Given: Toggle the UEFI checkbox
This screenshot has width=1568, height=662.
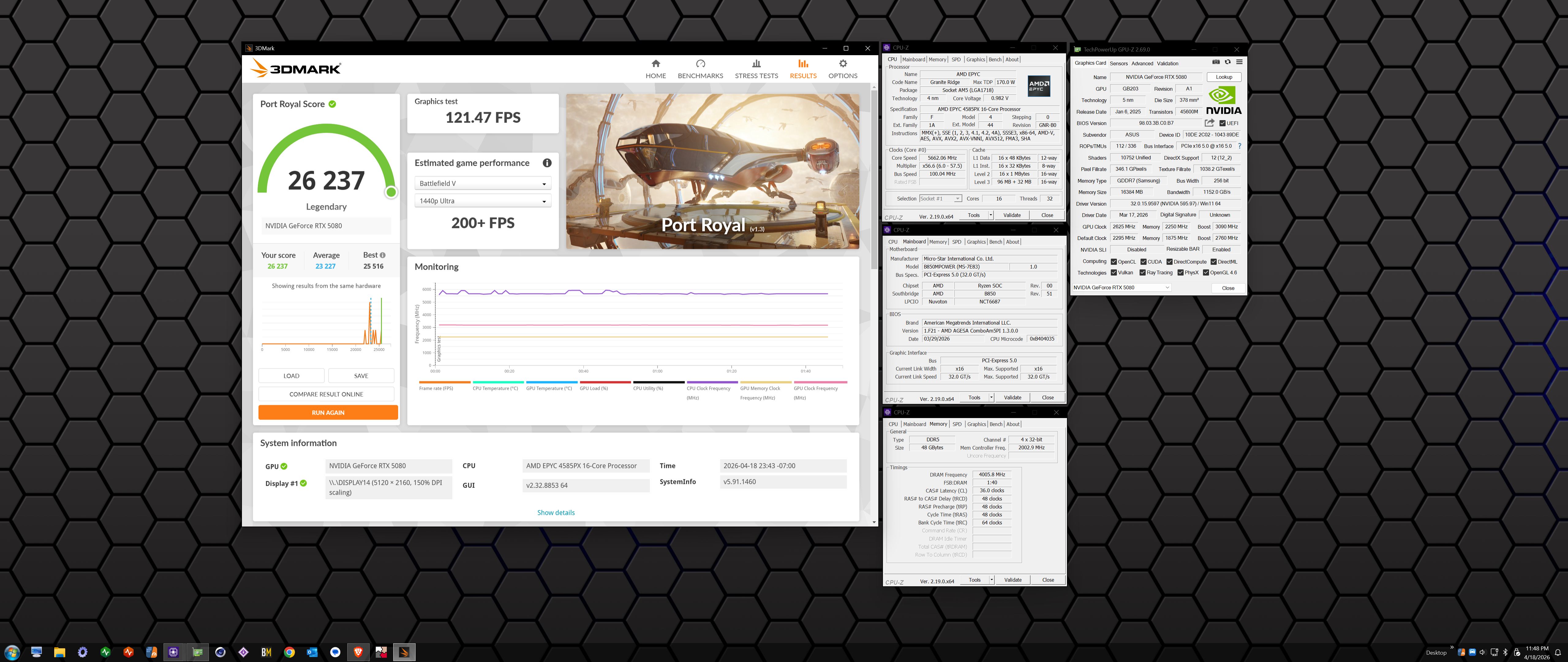Looking at the screenshot, I should click(1222, 124).
